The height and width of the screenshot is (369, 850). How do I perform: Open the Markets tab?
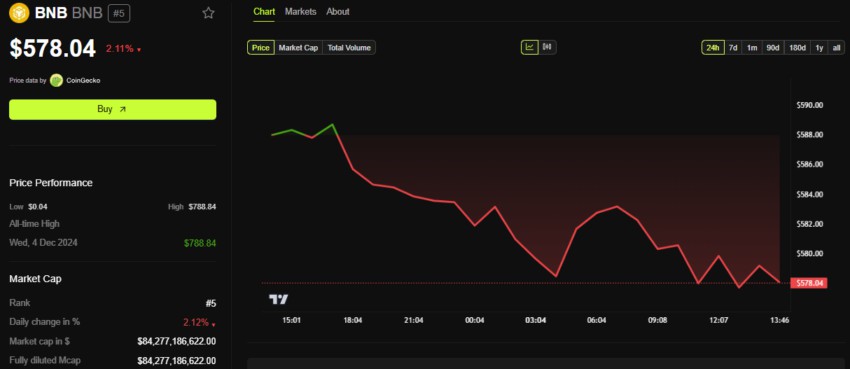(x=300, y=11)
